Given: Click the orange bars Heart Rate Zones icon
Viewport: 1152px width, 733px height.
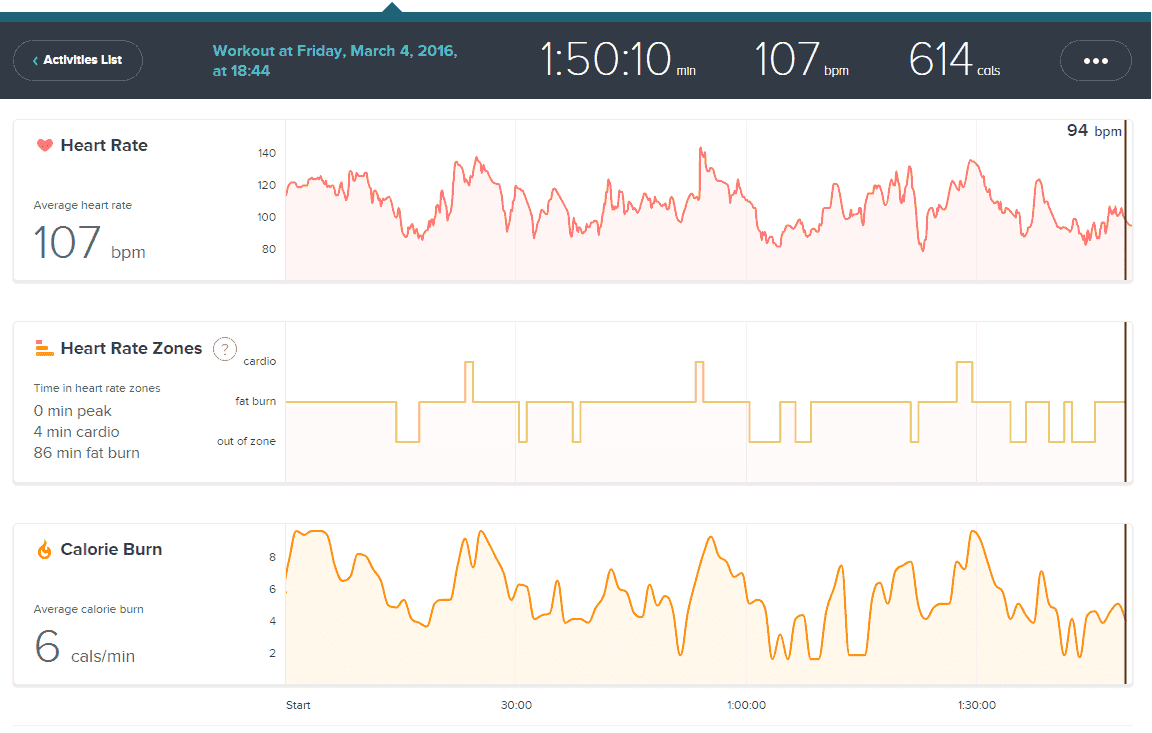Looking at the screenshot, I should pyautogui.click(x=44, y=348).
